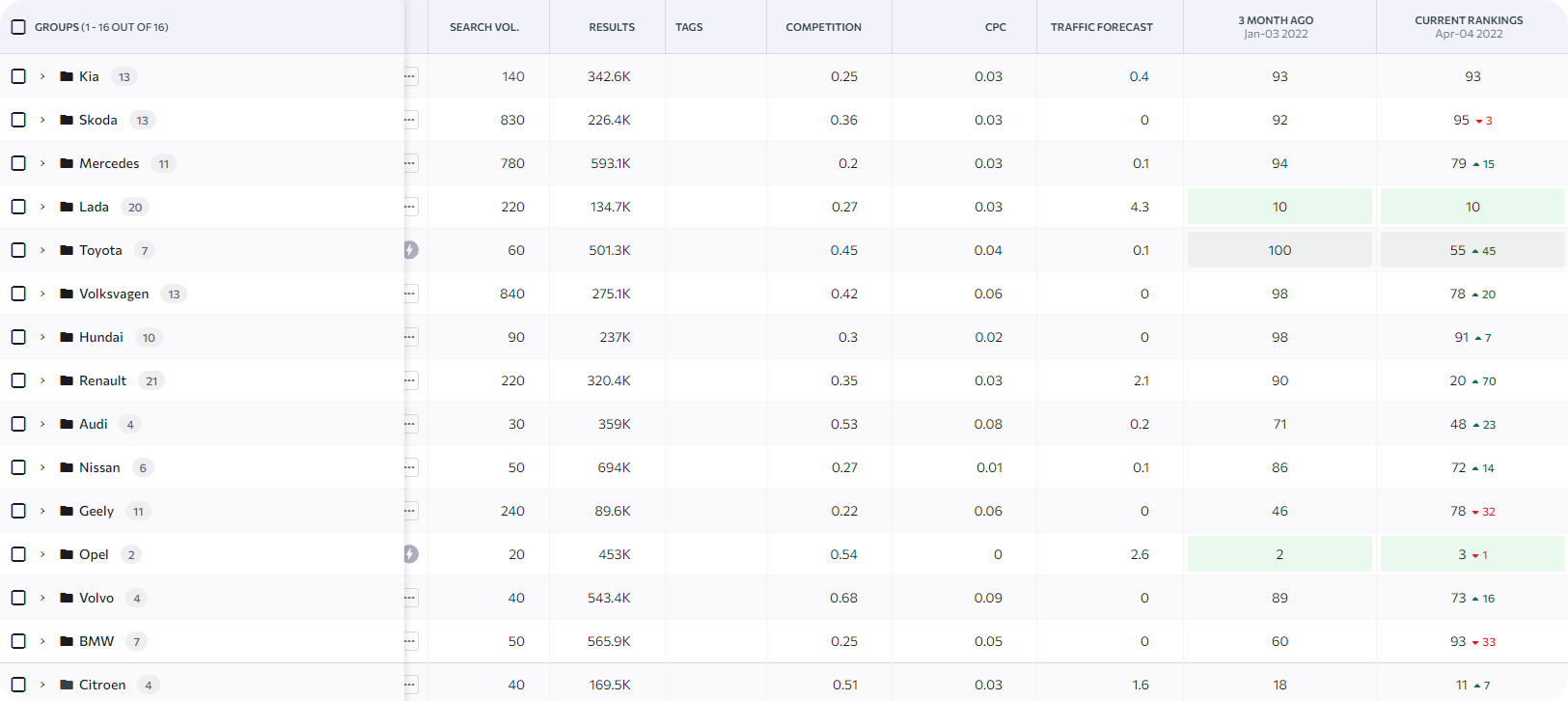
Task: Tick the checkbox for Volvo
Action: 18,598
